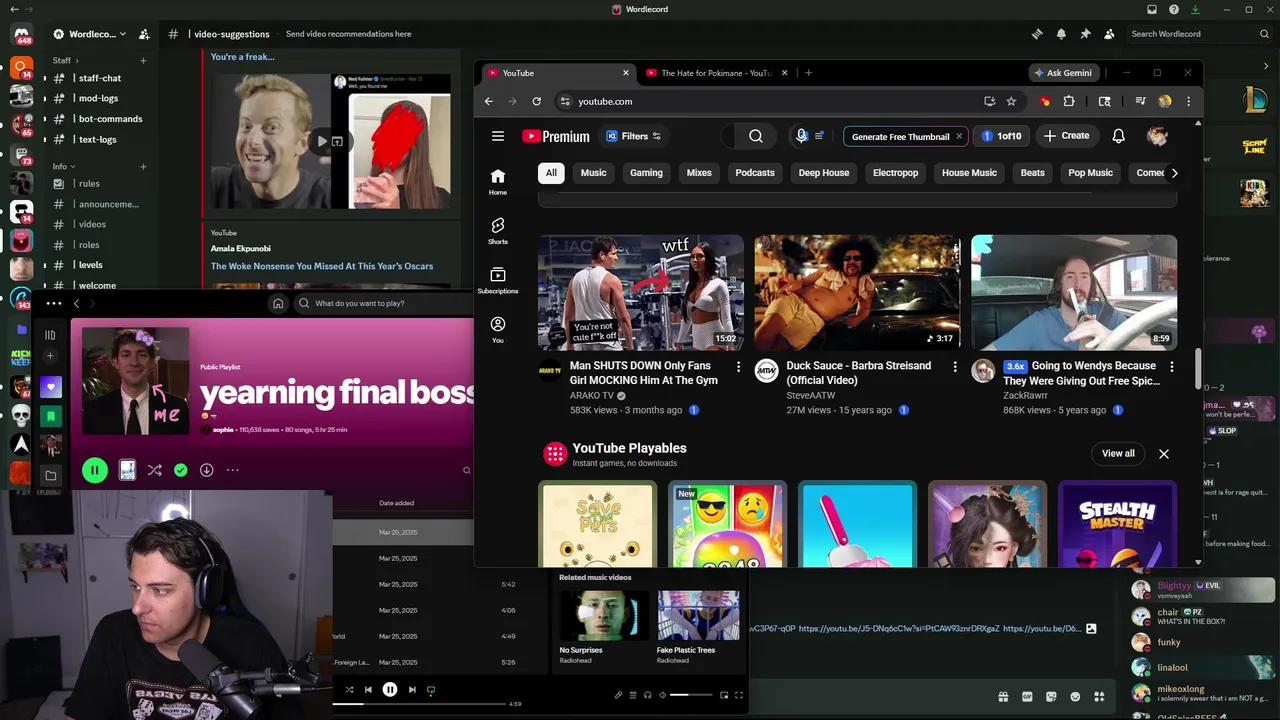The height and width of the screenshot is (720, 1280).
Task: Click Ask Gemini button
Action: pos(1063,73)
